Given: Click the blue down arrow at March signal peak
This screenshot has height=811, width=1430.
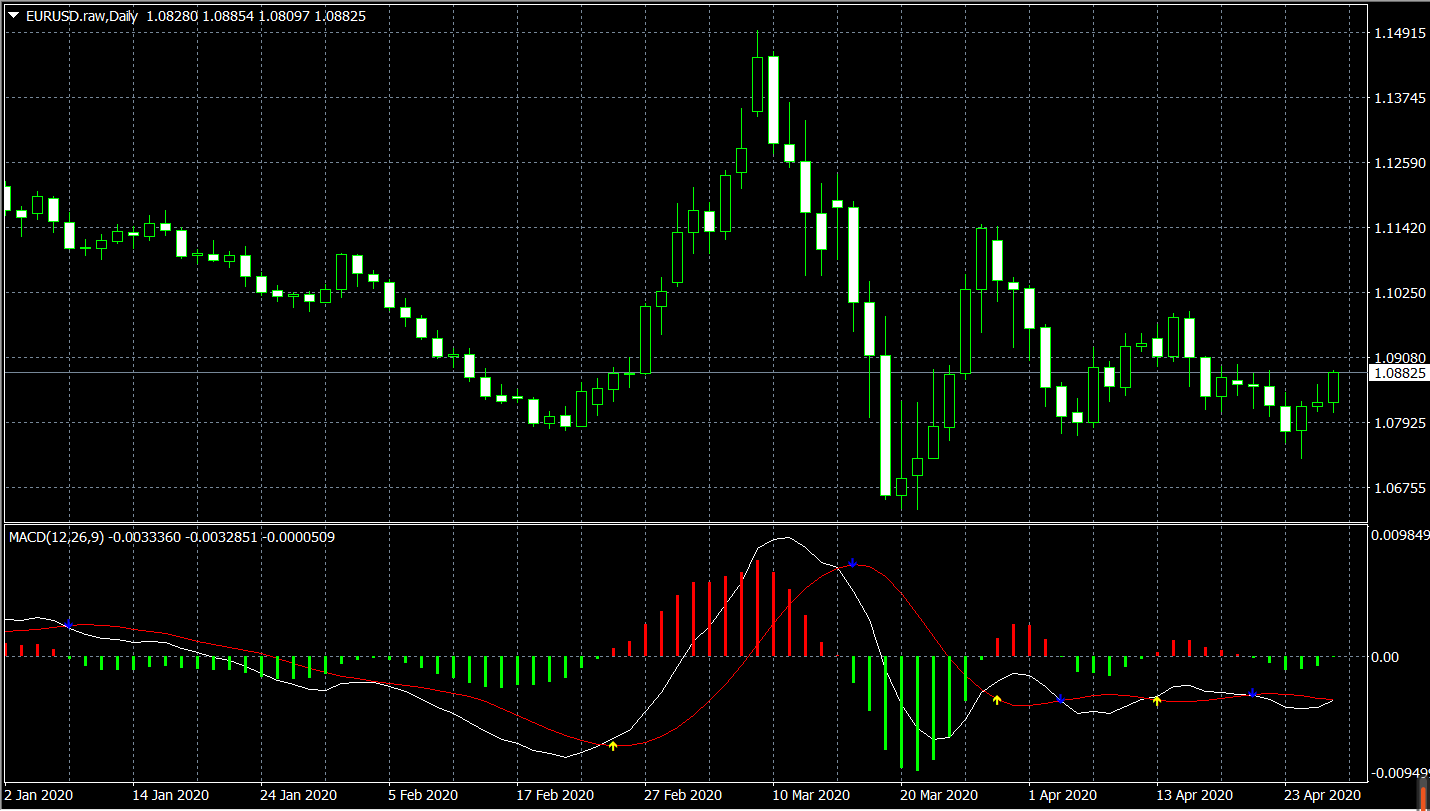Looking at the screenshot, I should 852,564.
